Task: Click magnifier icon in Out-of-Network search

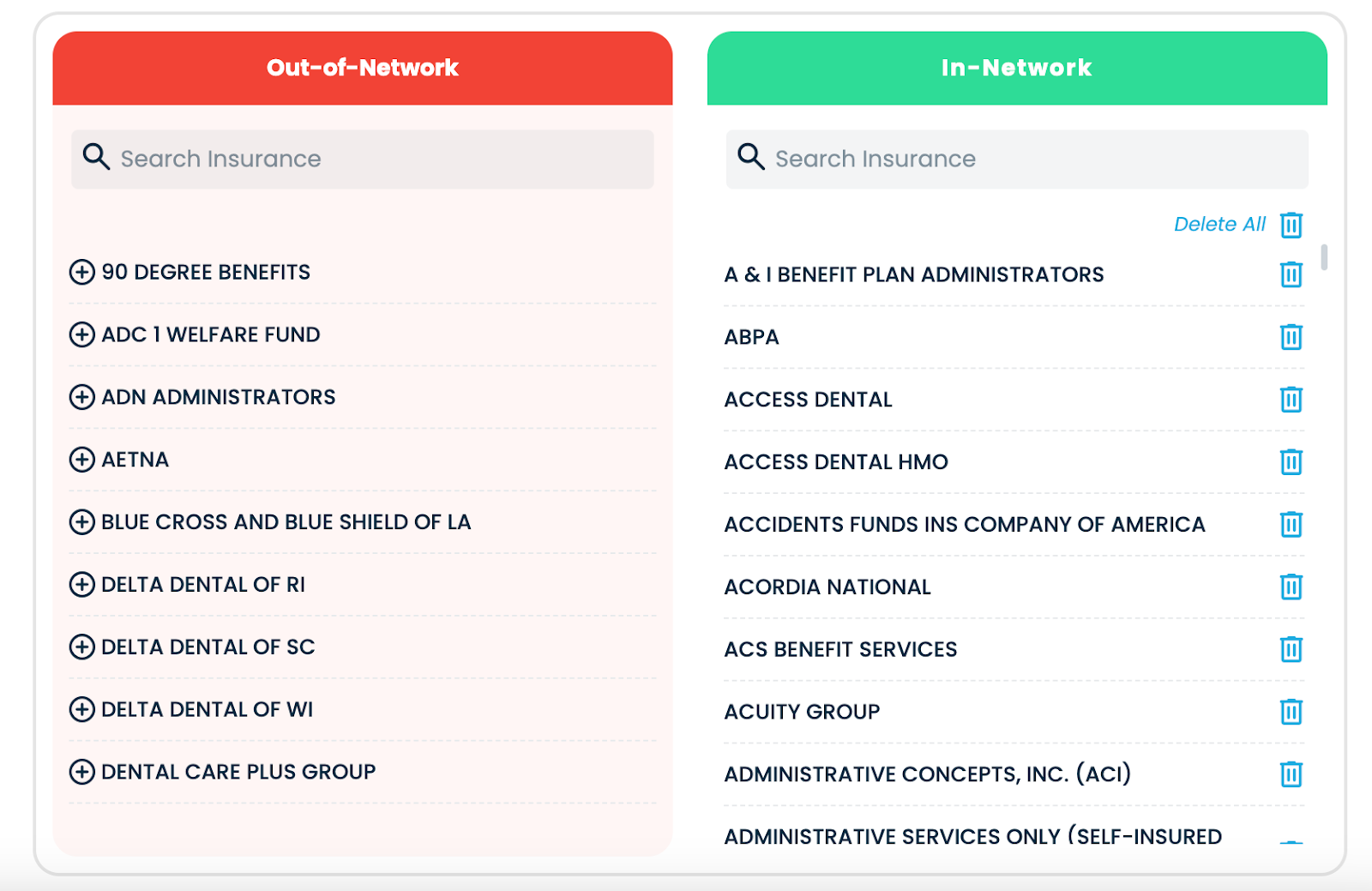Action: click(96, 157)
